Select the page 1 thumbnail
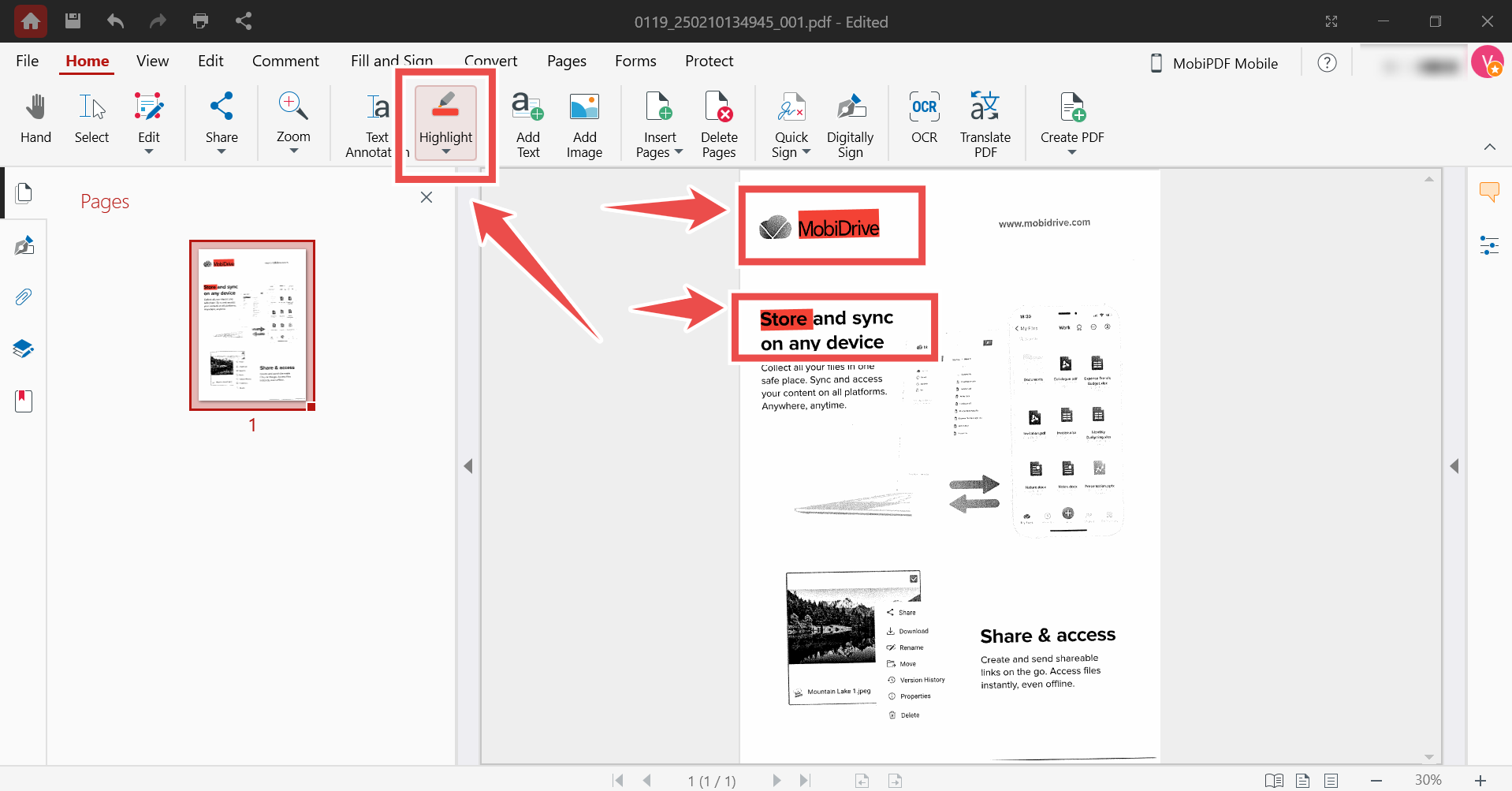 [251, 325]
